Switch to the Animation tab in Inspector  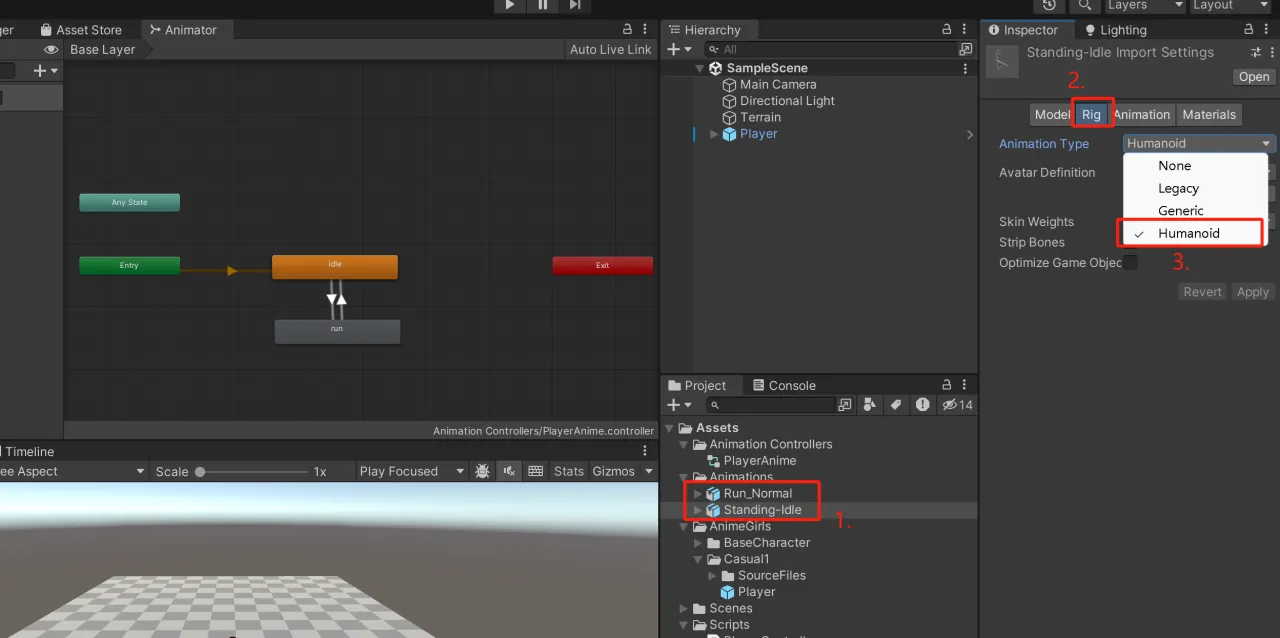(1141, 114)
